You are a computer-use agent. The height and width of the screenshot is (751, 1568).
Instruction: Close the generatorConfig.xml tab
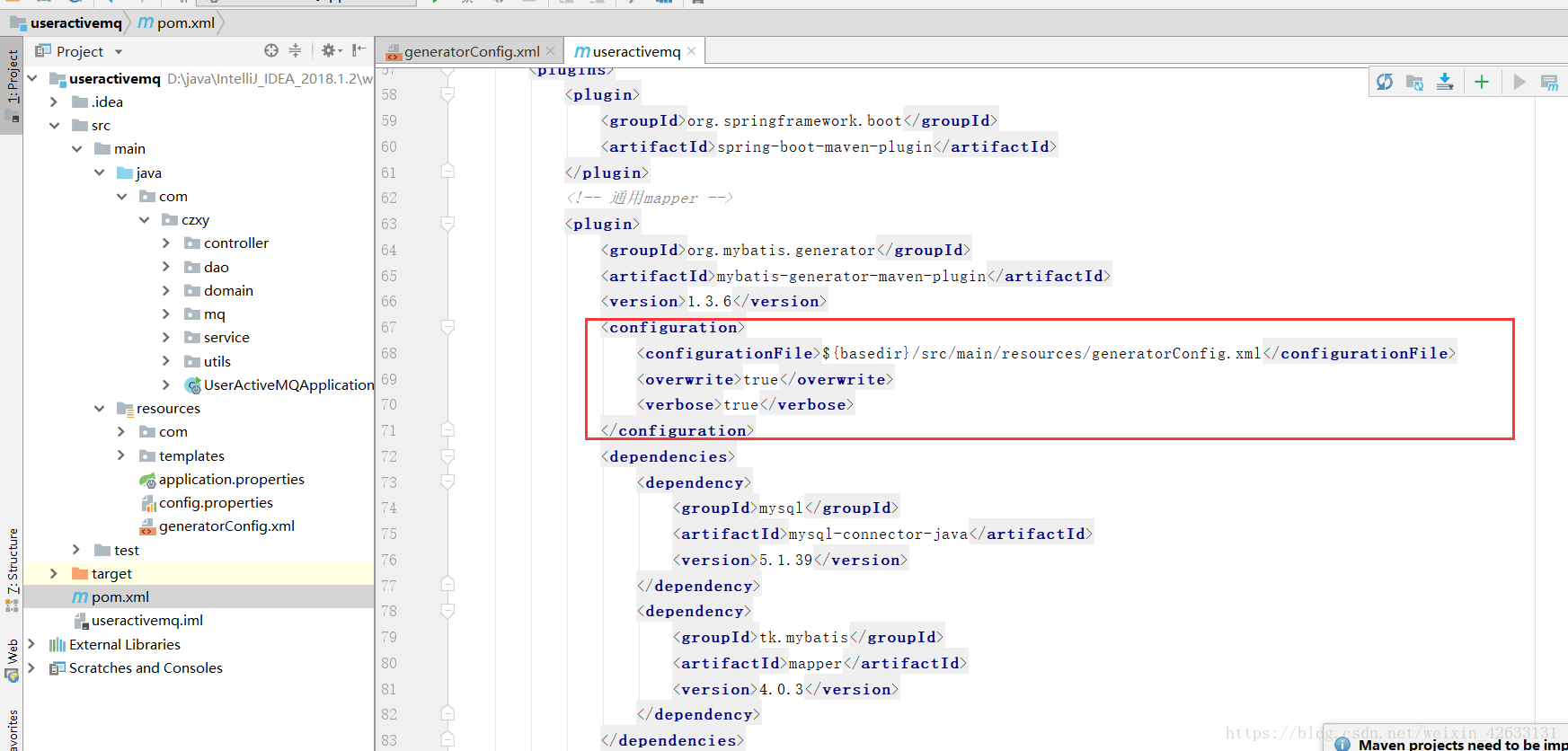(551, 51)
